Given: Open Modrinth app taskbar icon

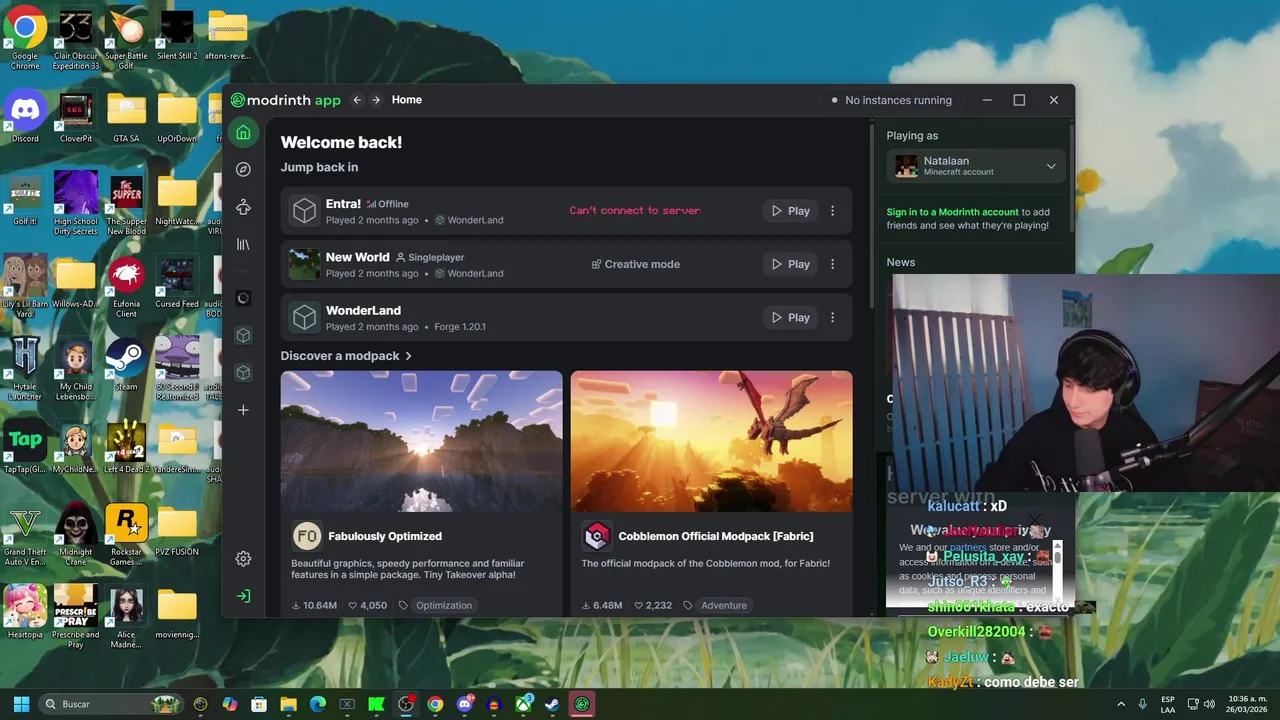Looking at the screenshot, I should pyautogui.click(x=582, y=704).
